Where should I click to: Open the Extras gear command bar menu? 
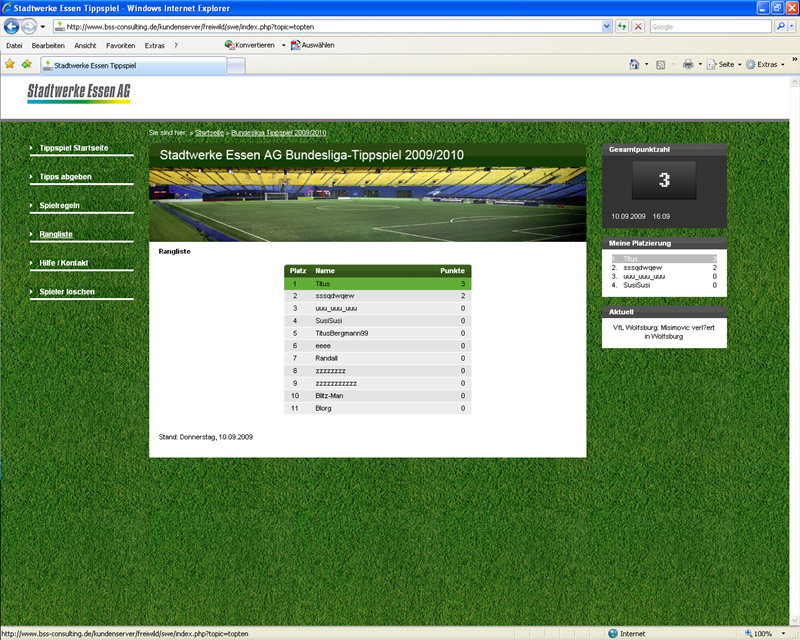pos(765,64)
